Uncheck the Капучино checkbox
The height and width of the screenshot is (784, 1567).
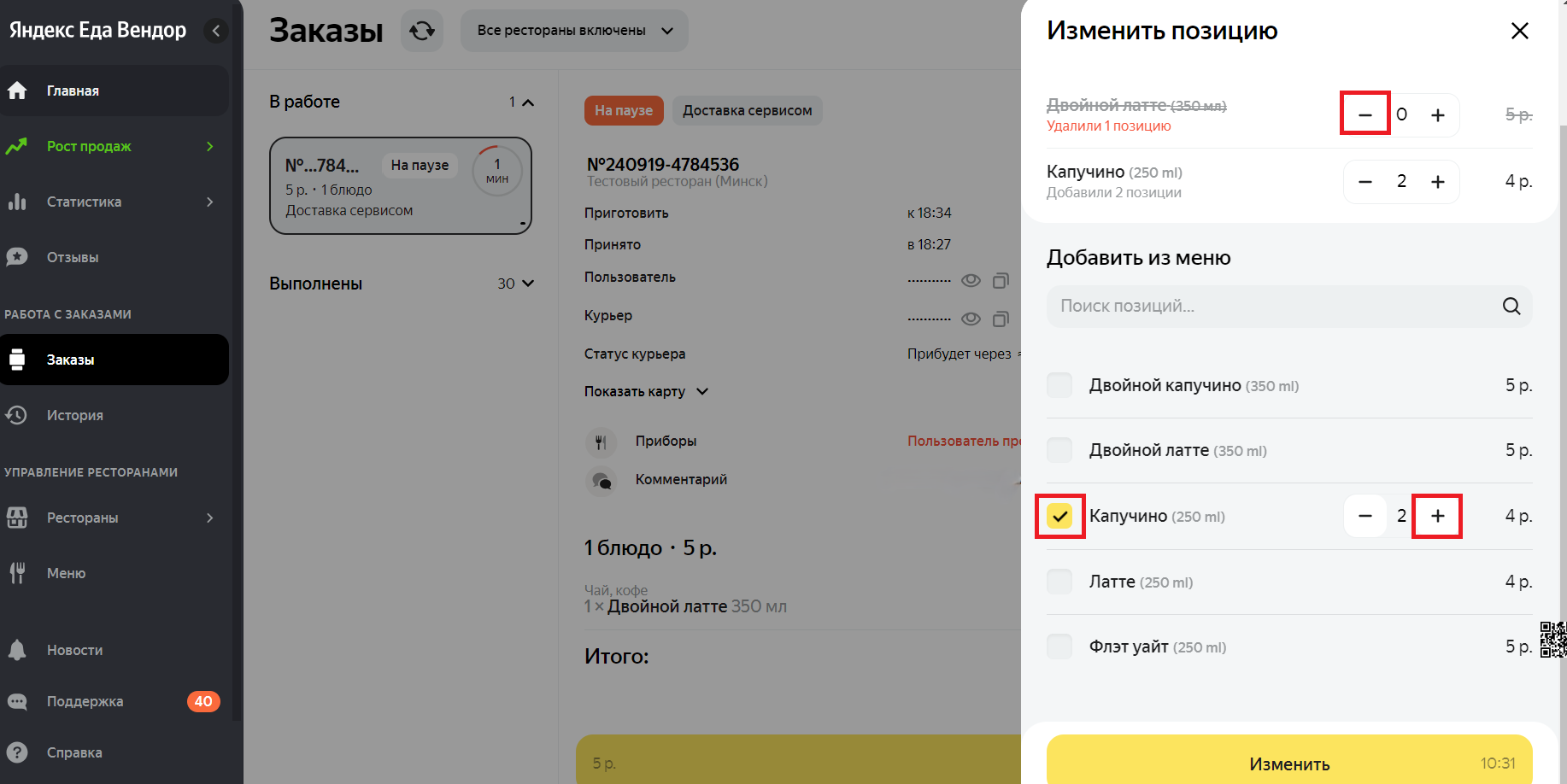(1059, 516)
